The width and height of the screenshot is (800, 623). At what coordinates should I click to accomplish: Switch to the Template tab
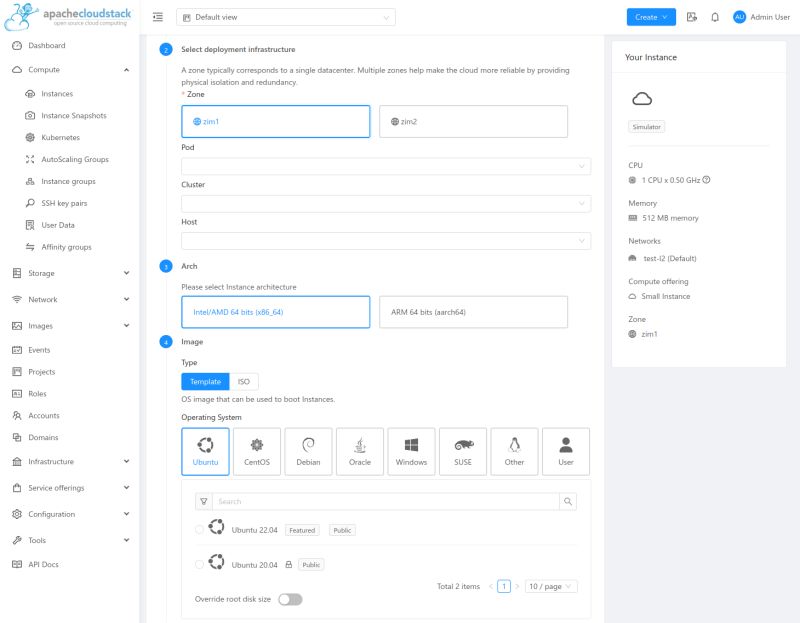coord(205,381)
